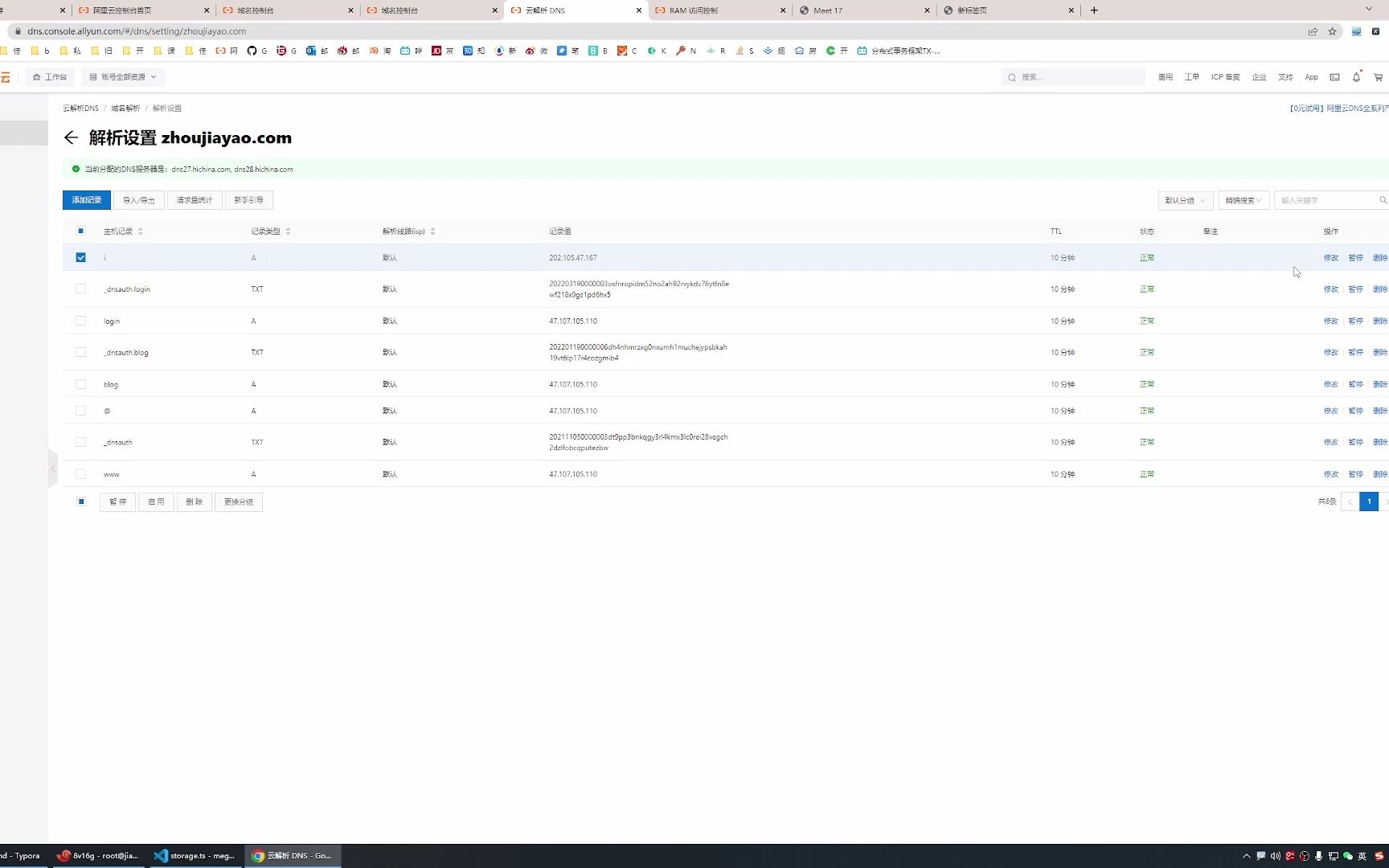Screen dimensions: 1389x868
Task: Check the www record checkbox
Action: coord(80,474)
